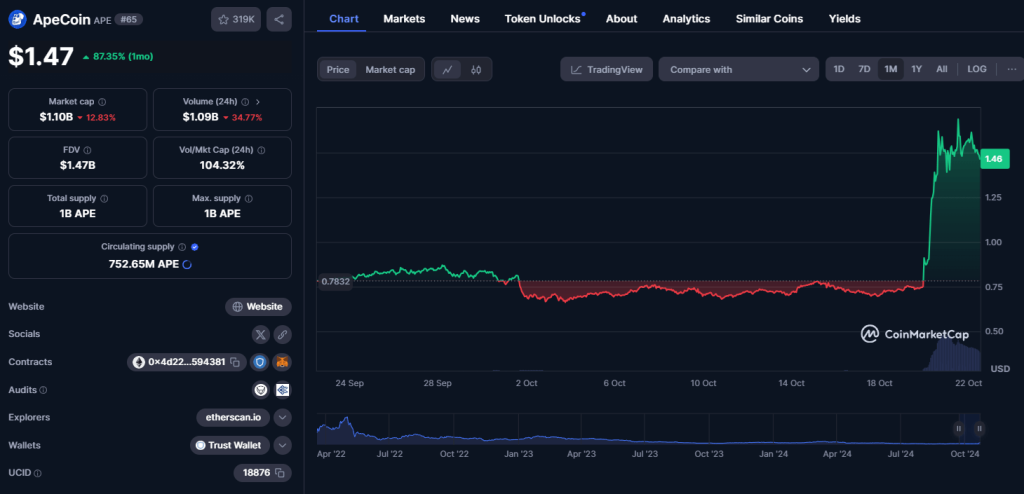Open chart more options ellipsis menu

1012,69
